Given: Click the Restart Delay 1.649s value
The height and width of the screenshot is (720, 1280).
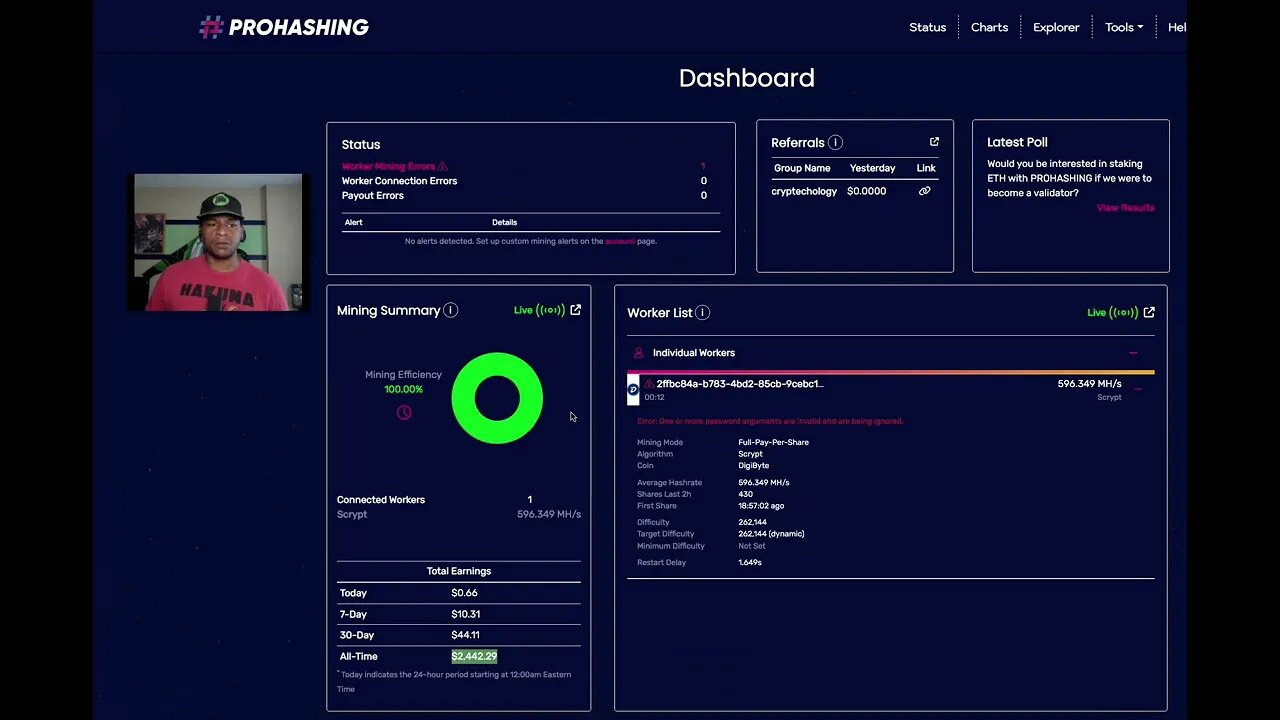Looking at the screenshot, I should point(750,562).
